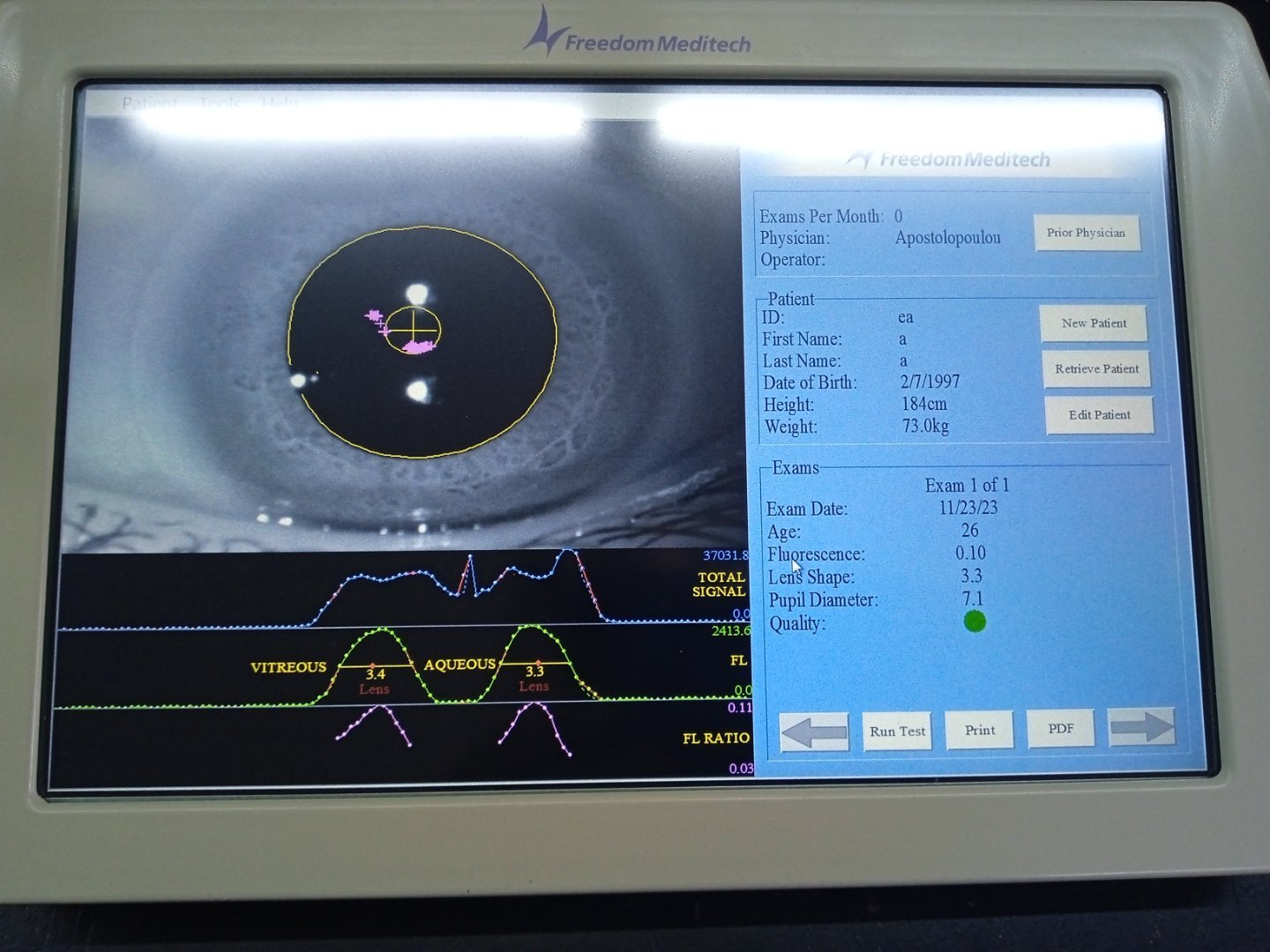
Task: Print the exam results
Action: [x=979, y=730]
